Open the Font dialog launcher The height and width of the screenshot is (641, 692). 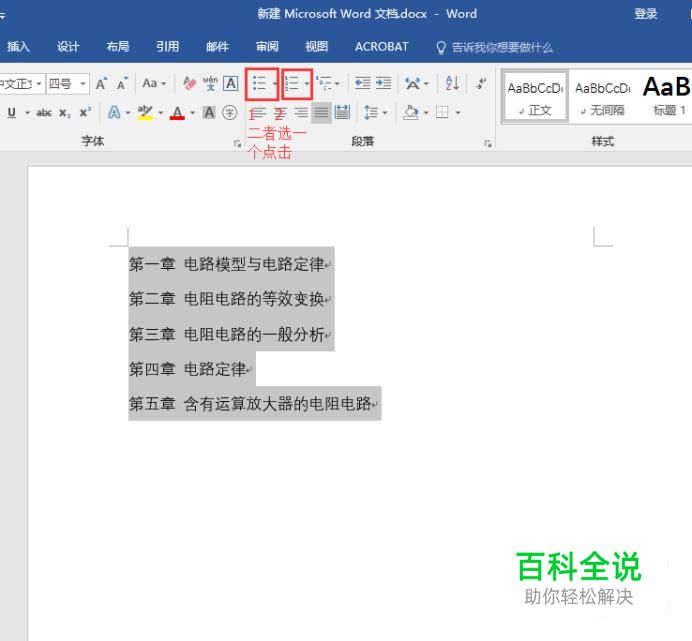click(x=237, y=143)
